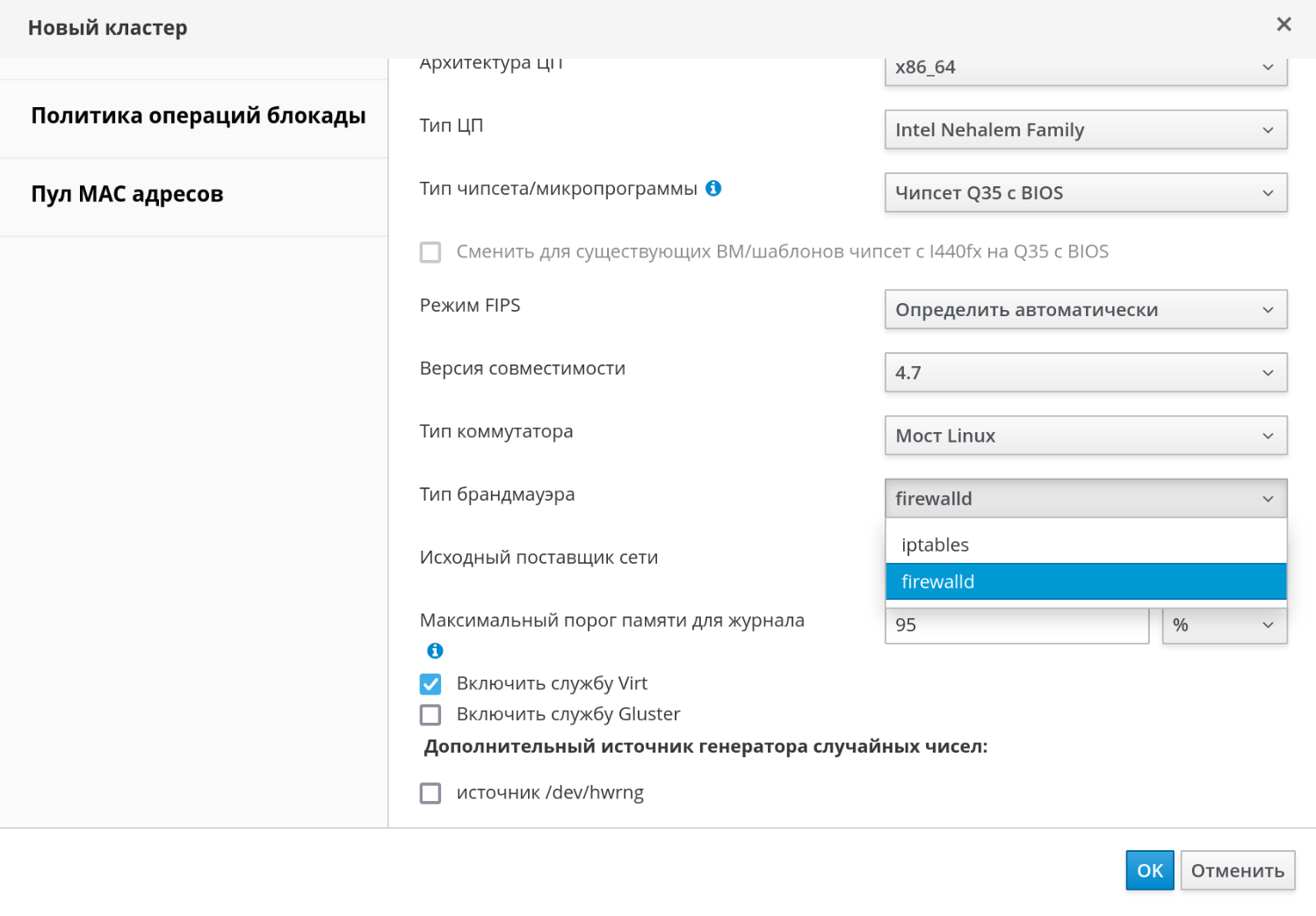Open the Fencing Policy tab
Screen dimensions: 1316x916
point(198,116)
